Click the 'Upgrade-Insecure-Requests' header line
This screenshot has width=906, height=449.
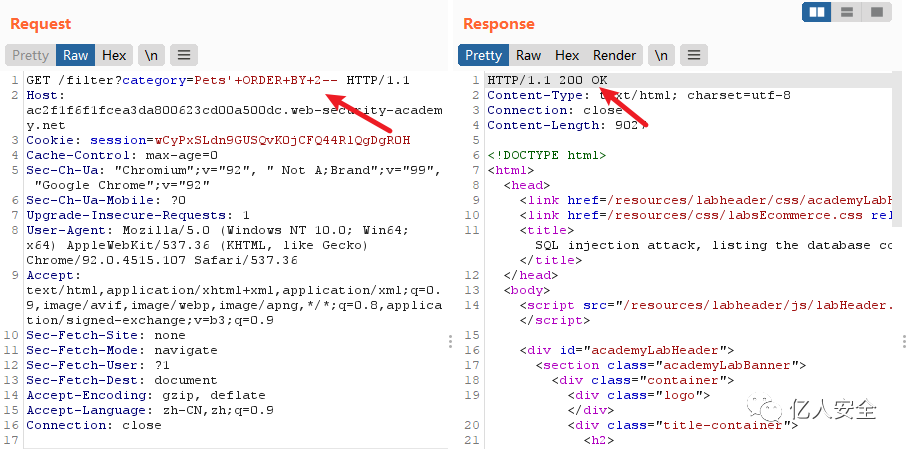138,216
